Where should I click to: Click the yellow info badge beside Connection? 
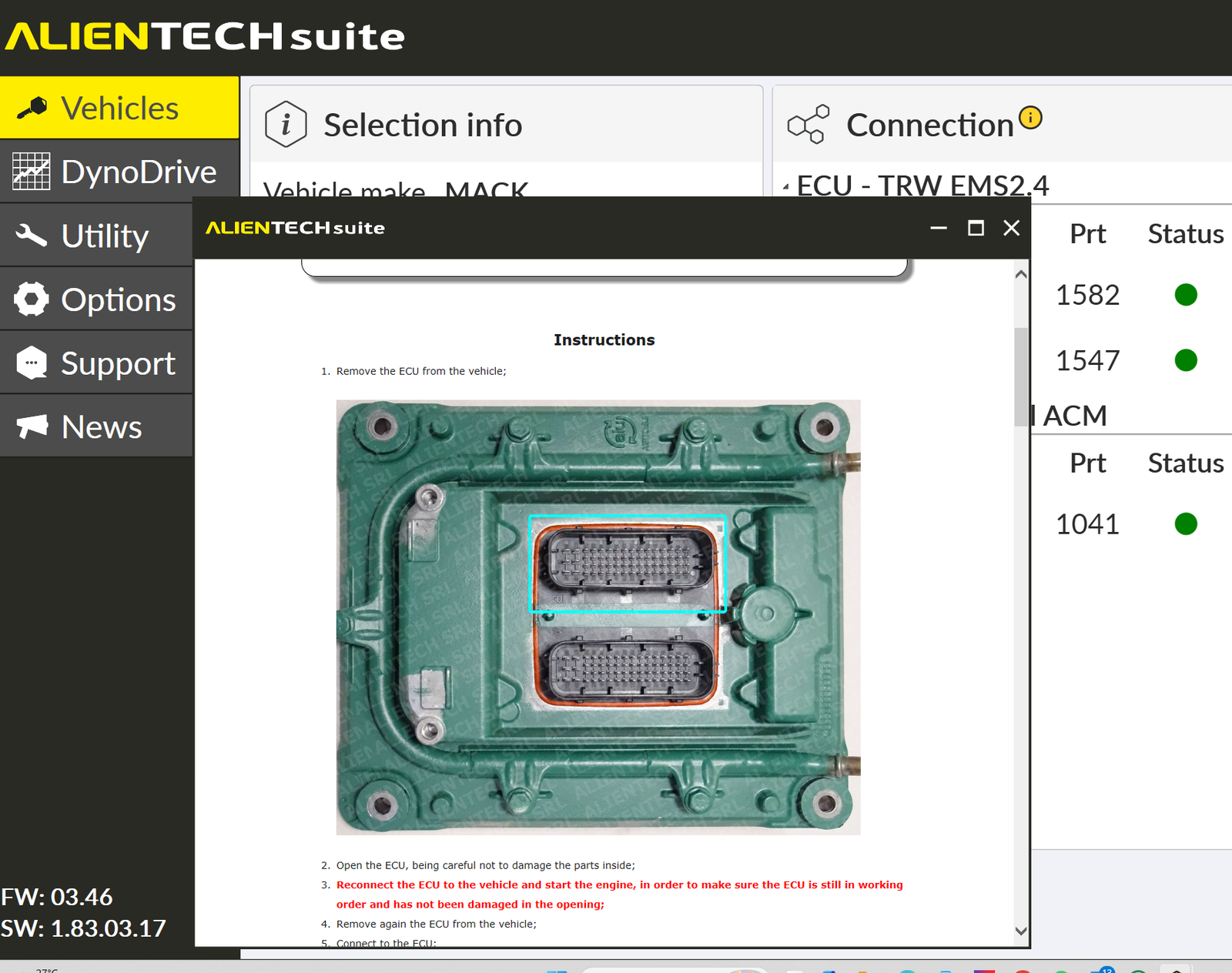(1030, 117)
